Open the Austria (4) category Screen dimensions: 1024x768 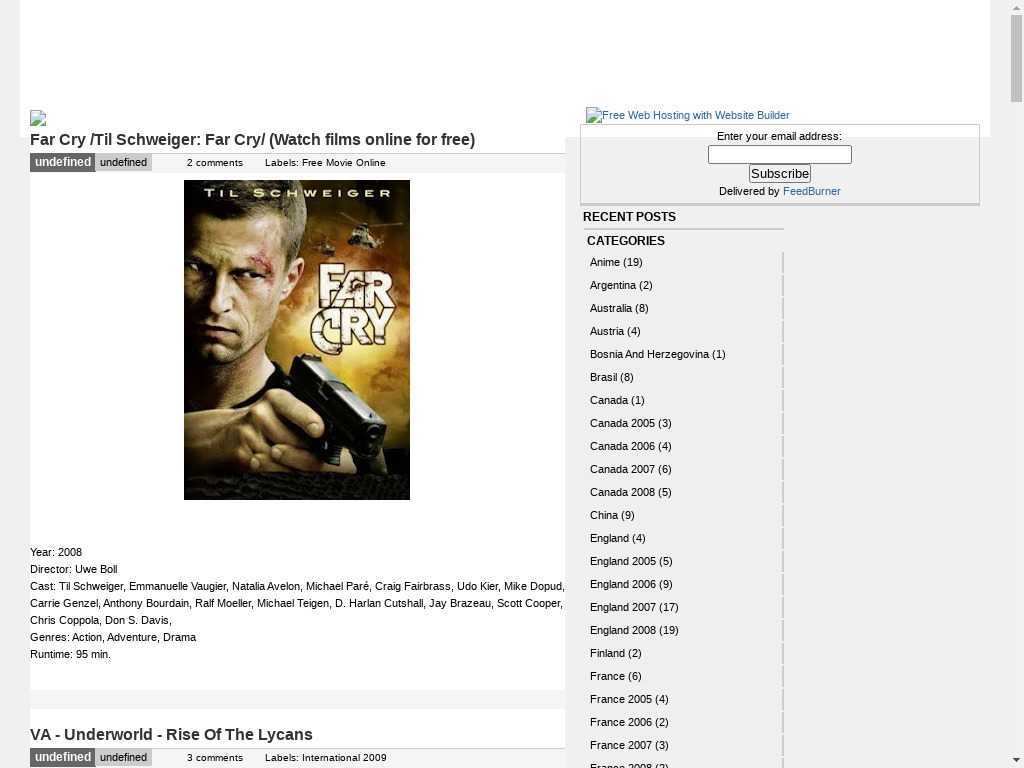click(x=615, y=331)
